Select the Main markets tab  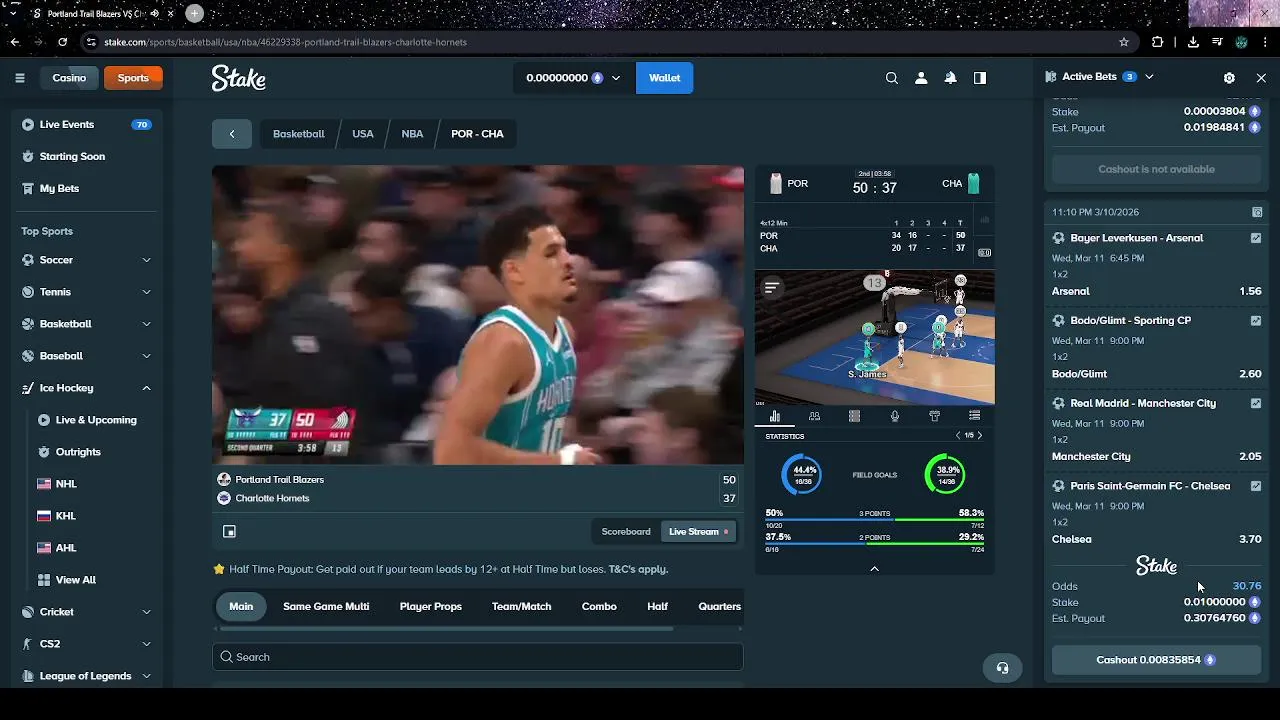coord(241,607)
